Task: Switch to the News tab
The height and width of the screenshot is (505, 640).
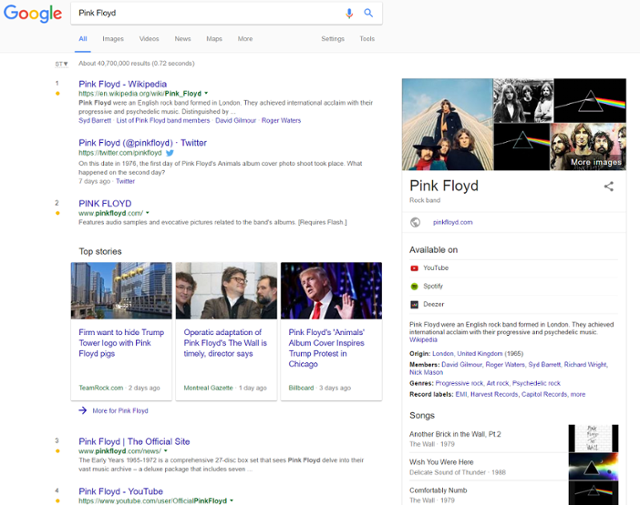Action: pos(182,39)
